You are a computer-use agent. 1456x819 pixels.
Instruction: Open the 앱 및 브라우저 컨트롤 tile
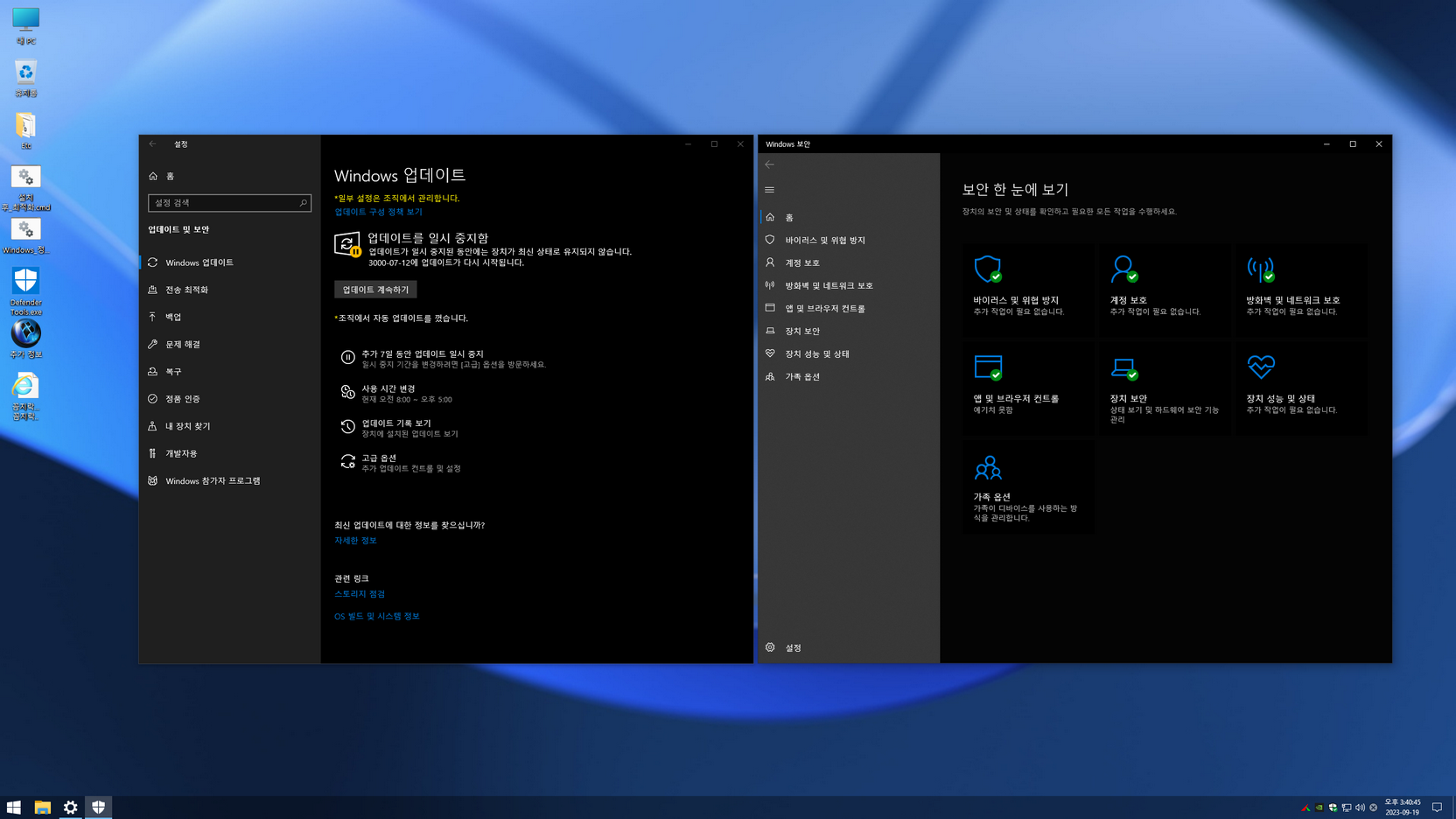[x=1028, y=388]
